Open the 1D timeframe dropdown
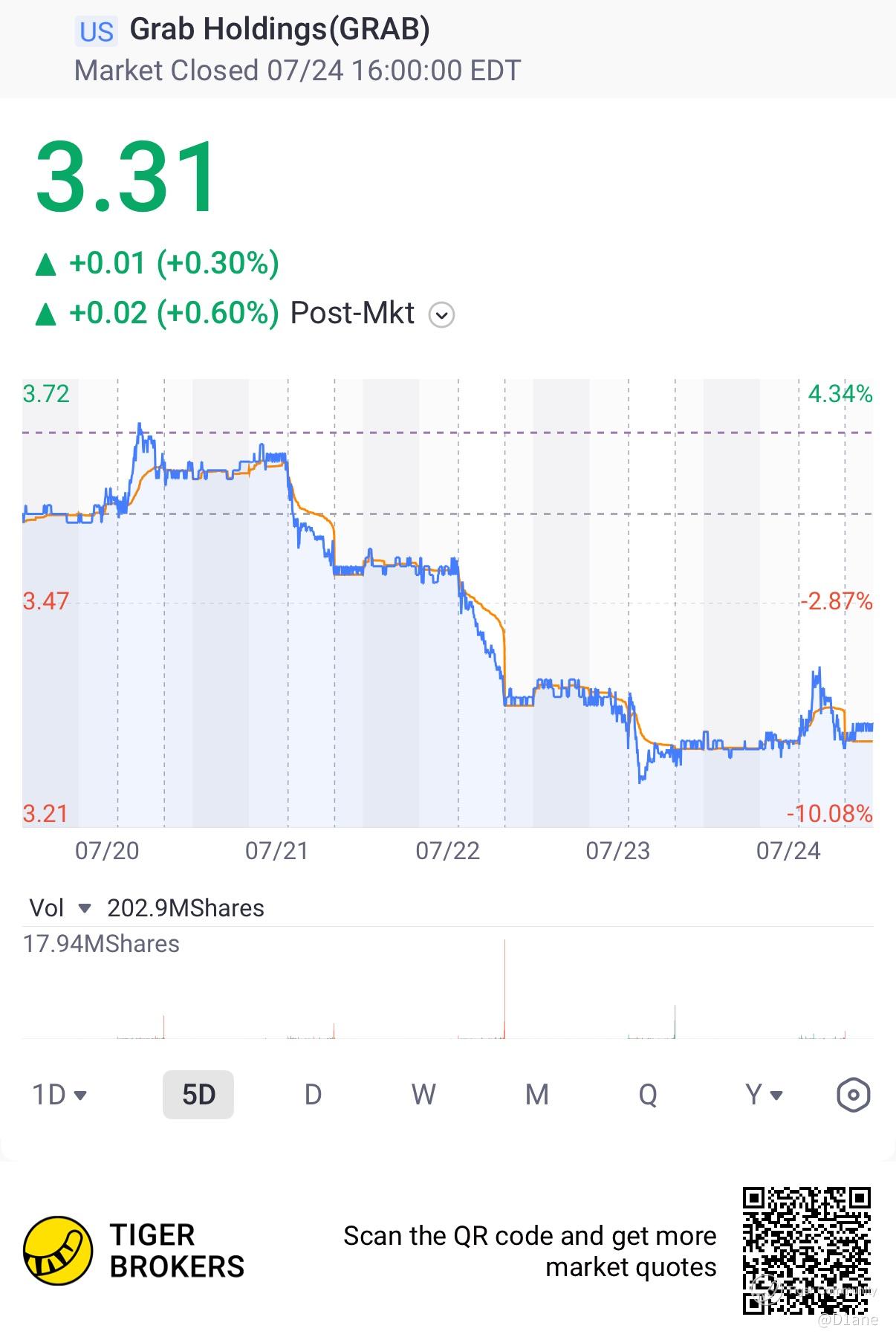 [59, 1095]
